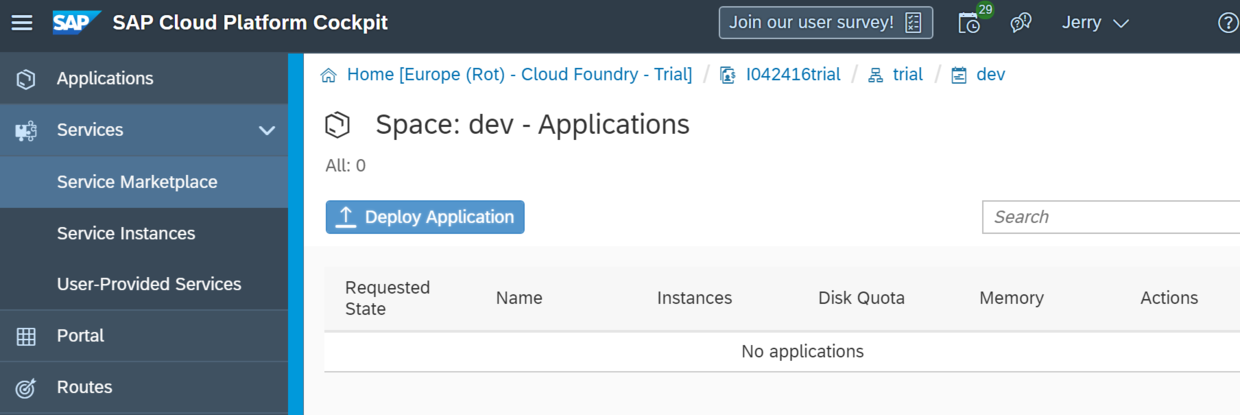
Task: Click the feedback chat icon
Action: tap(1021, 22)
